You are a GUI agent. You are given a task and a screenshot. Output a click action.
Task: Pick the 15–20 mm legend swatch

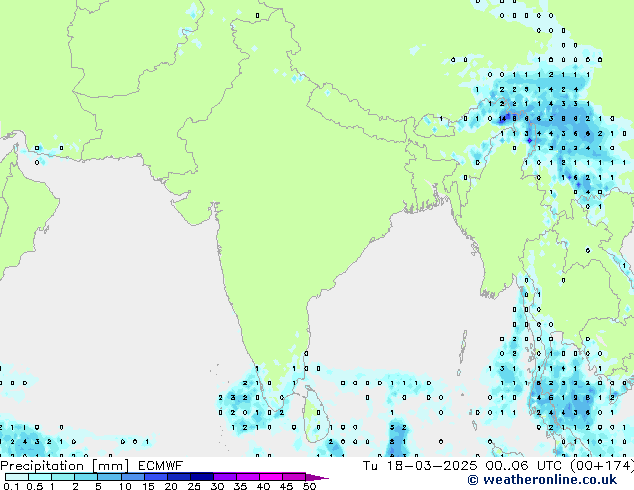[156, 477]
